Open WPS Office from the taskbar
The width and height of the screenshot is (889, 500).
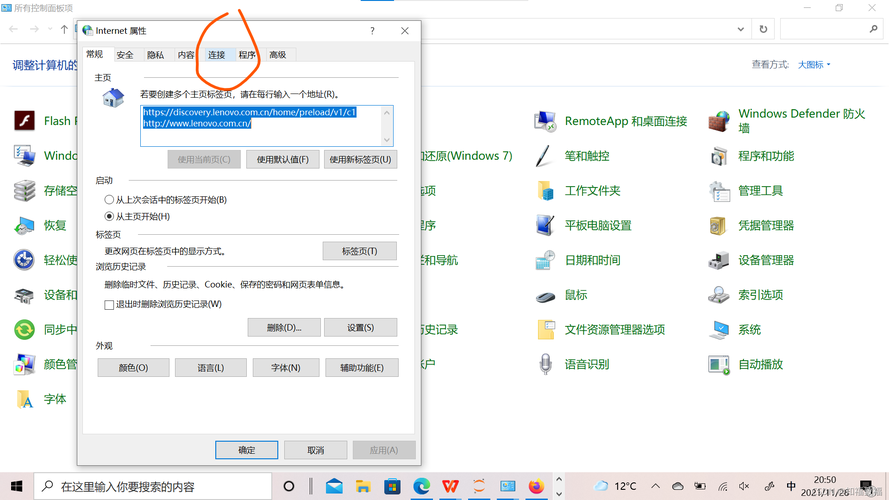[x=450, y=486]
